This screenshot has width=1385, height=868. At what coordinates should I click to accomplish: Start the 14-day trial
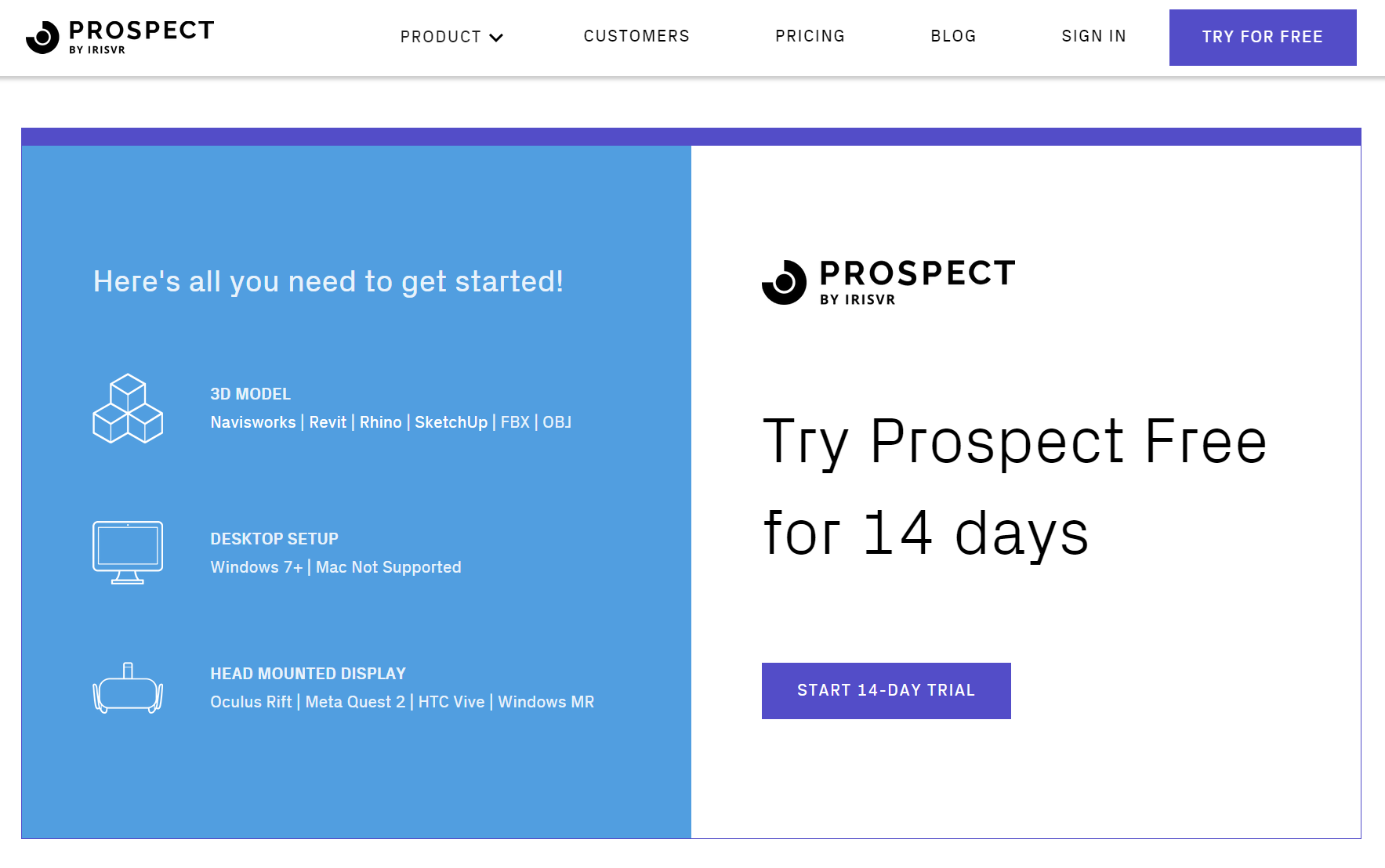(886, 690)
